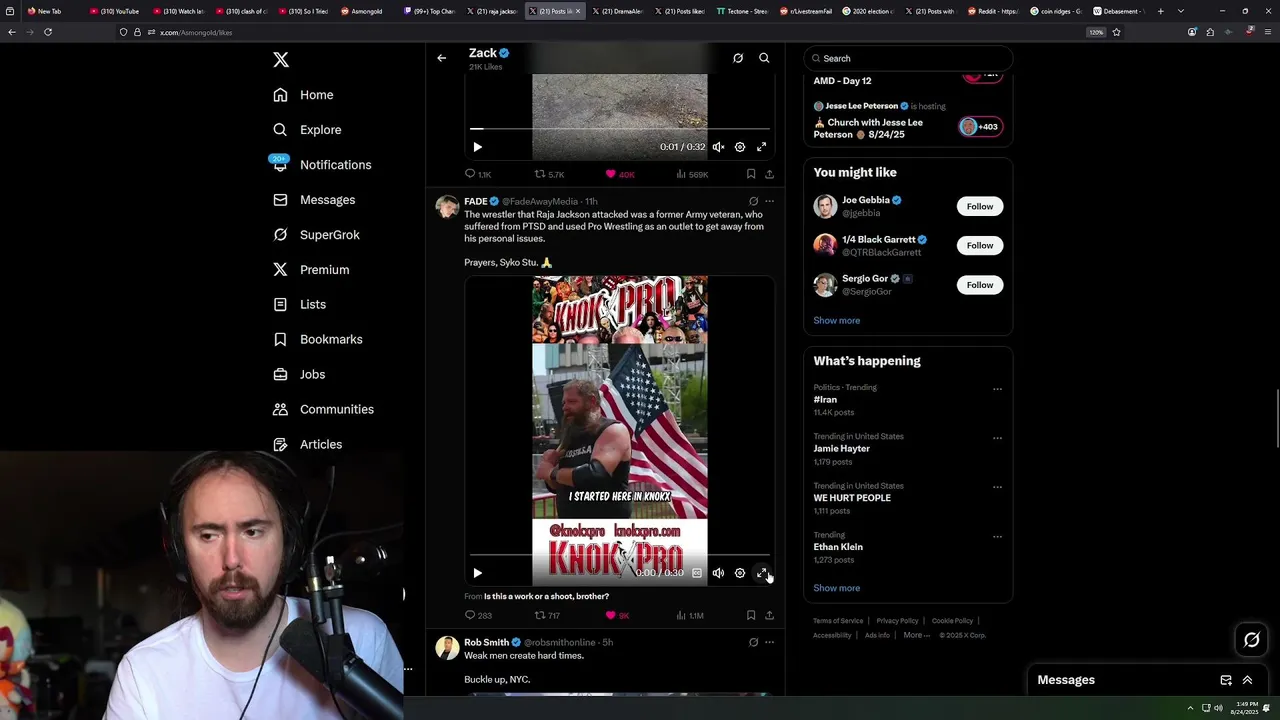Bookmark FADE's post
Viewport: 1280px width, 720px height.
tap(751, 615)
